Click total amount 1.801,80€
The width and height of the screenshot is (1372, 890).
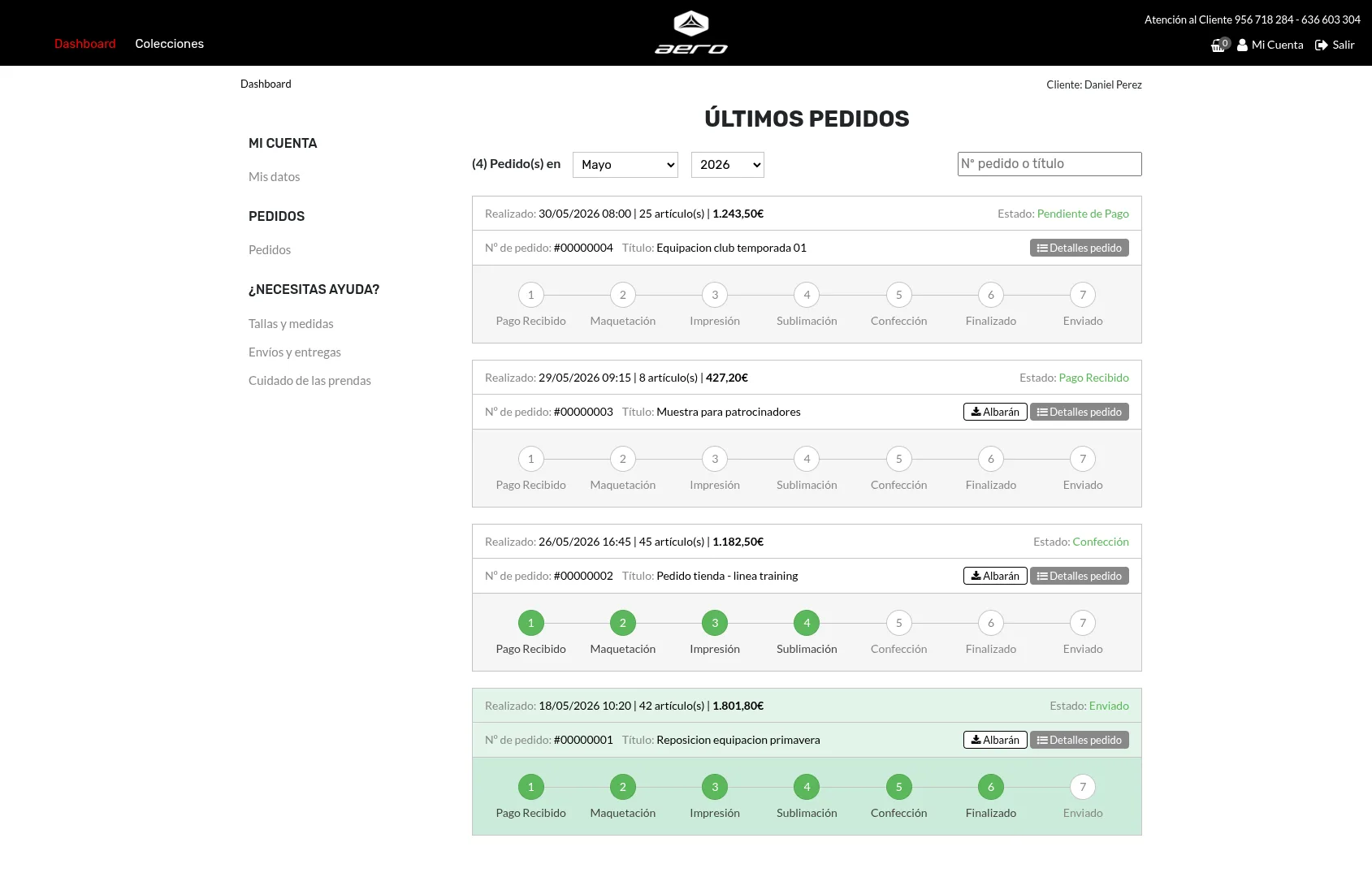(x=738, y=706)
